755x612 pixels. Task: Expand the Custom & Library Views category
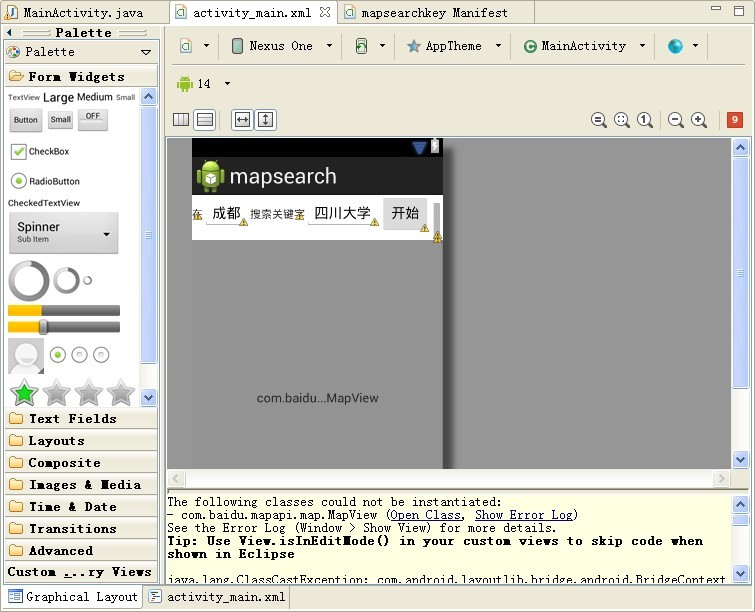coord(81,572)
